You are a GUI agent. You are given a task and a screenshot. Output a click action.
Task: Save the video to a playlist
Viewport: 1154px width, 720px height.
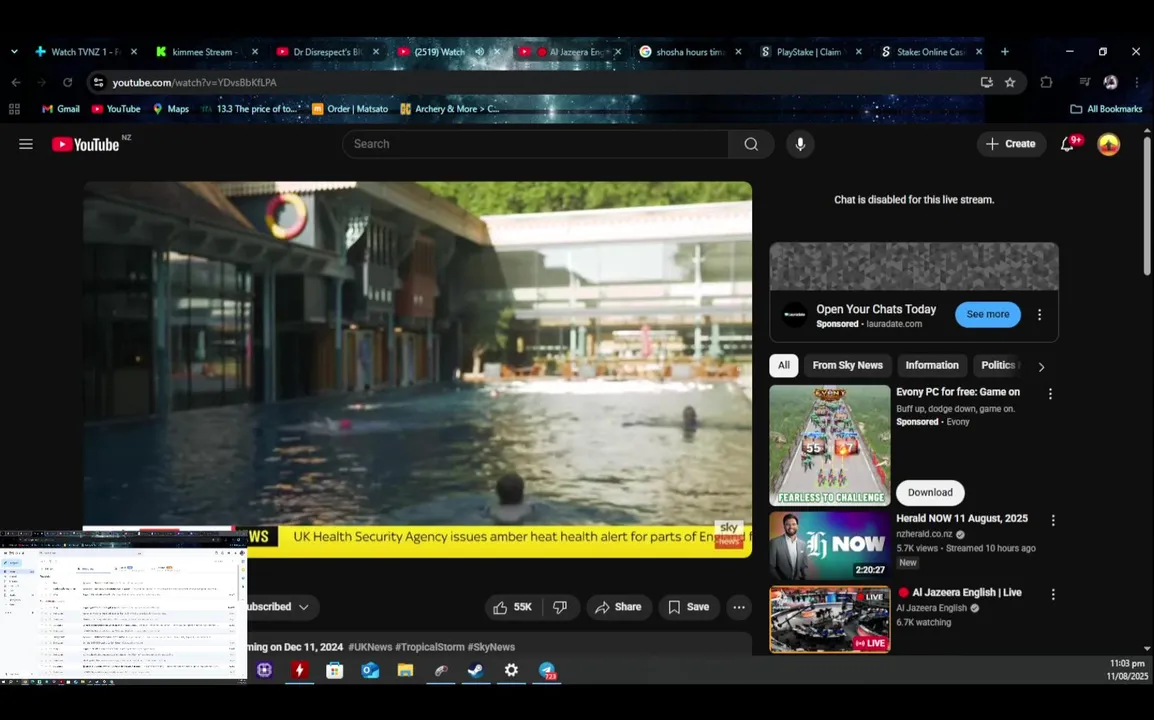click(x=689, y=607)
